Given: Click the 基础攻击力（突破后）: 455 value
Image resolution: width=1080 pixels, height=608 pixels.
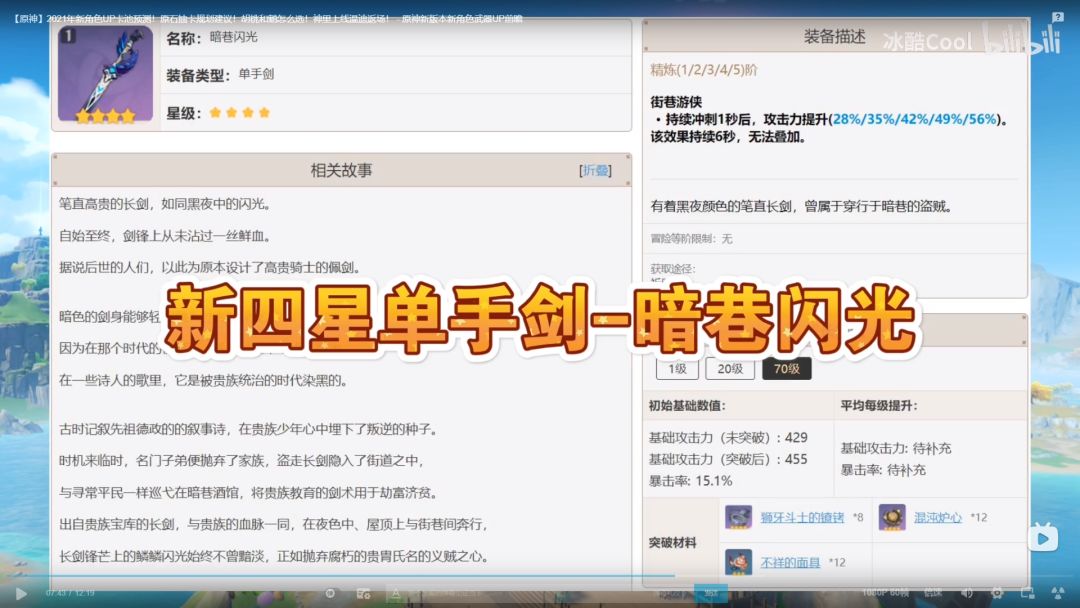Looking at the screenshot, I should 727,459.
